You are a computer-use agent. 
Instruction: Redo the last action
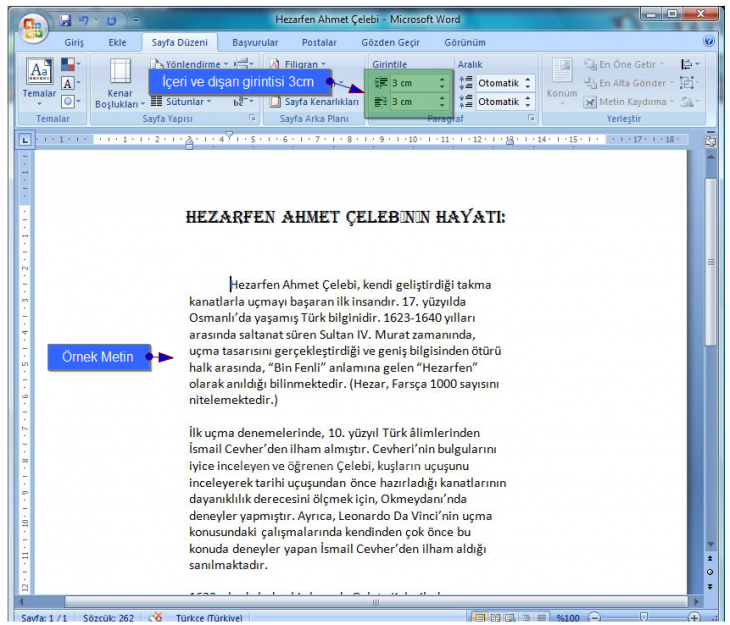[111, 20]
